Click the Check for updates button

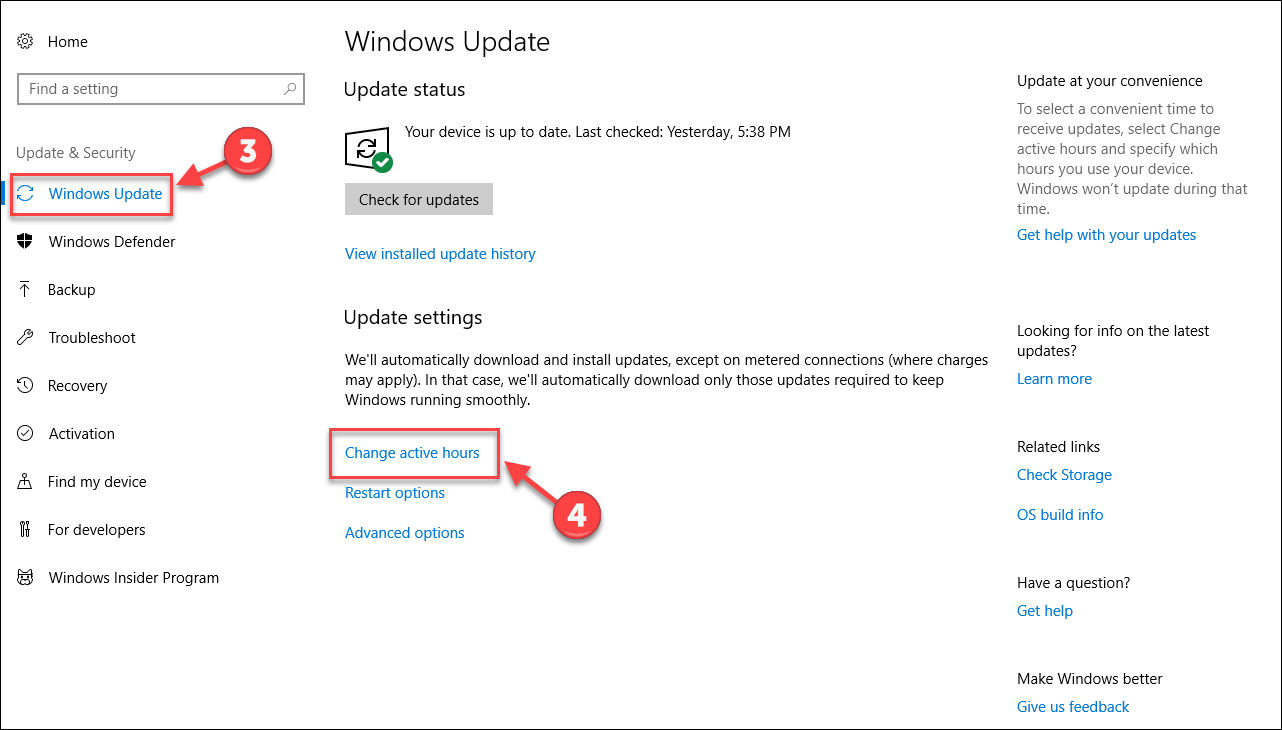(419, 199)
